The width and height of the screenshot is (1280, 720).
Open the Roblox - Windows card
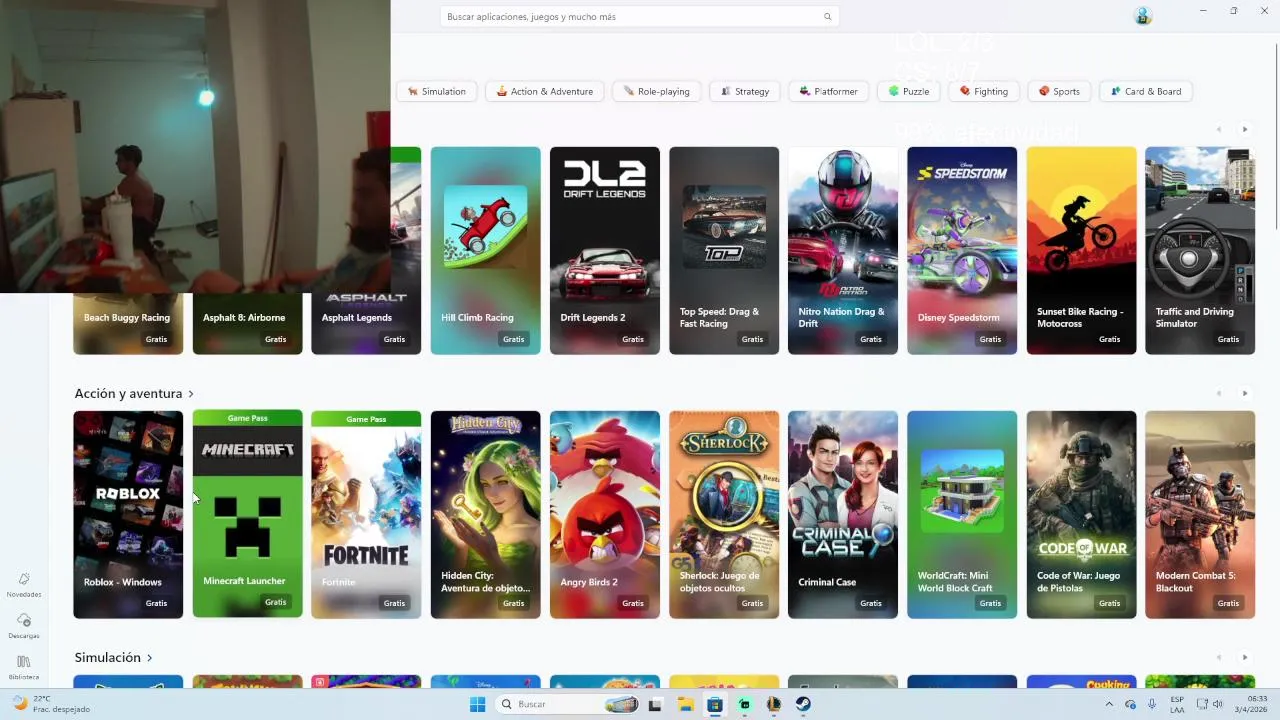(x=128, y=515)
